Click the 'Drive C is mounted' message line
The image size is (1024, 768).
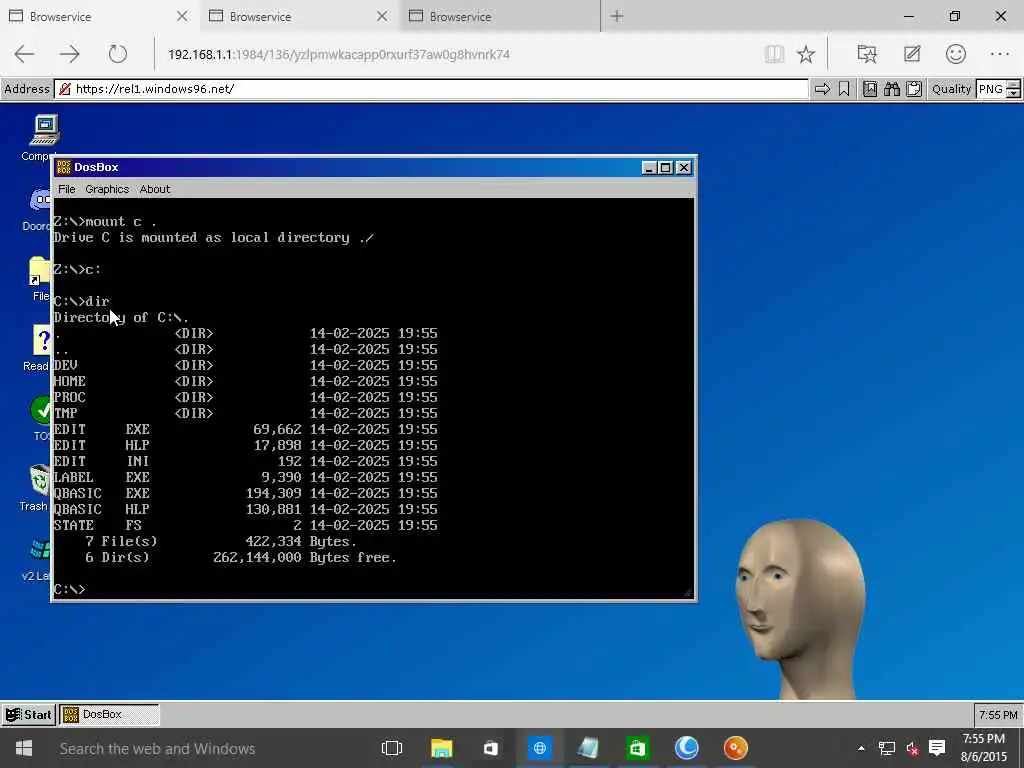(x=214, y=238)
